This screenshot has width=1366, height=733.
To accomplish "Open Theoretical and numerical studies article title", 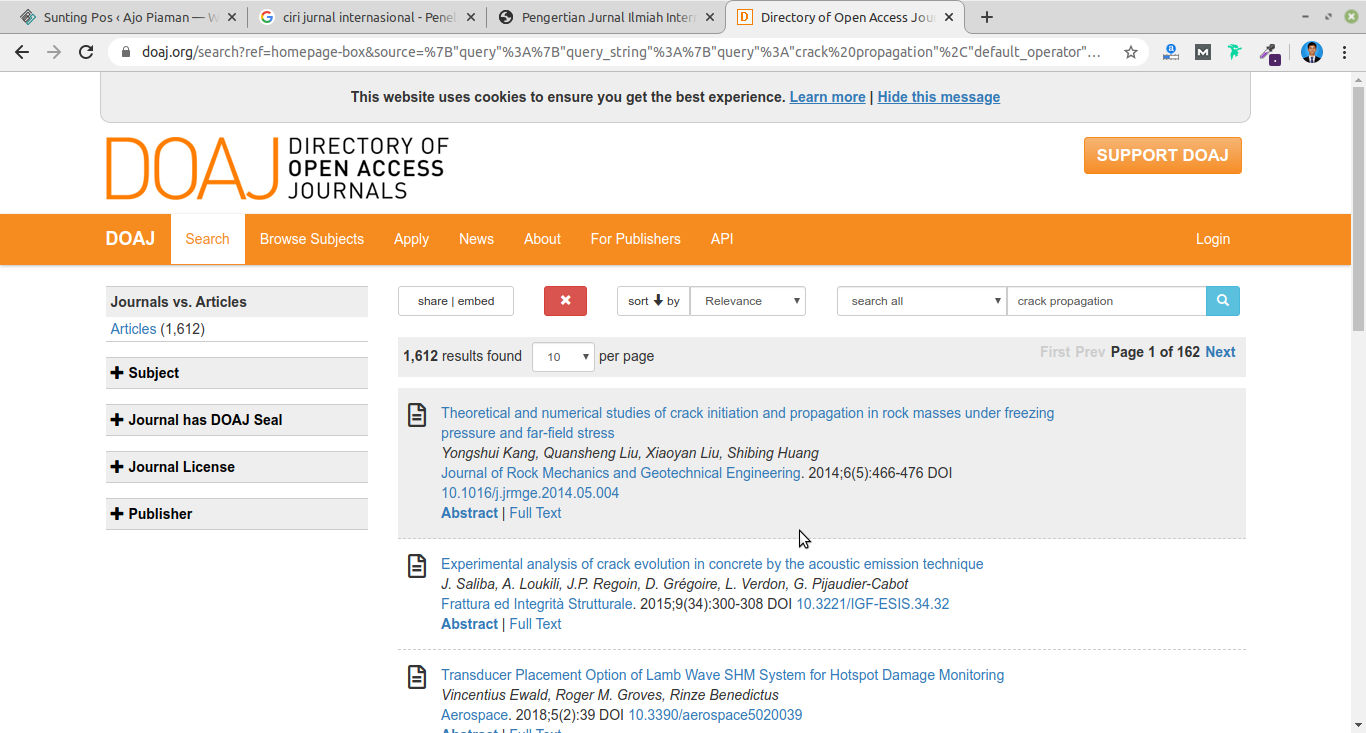I will click(x=747, y=423).
